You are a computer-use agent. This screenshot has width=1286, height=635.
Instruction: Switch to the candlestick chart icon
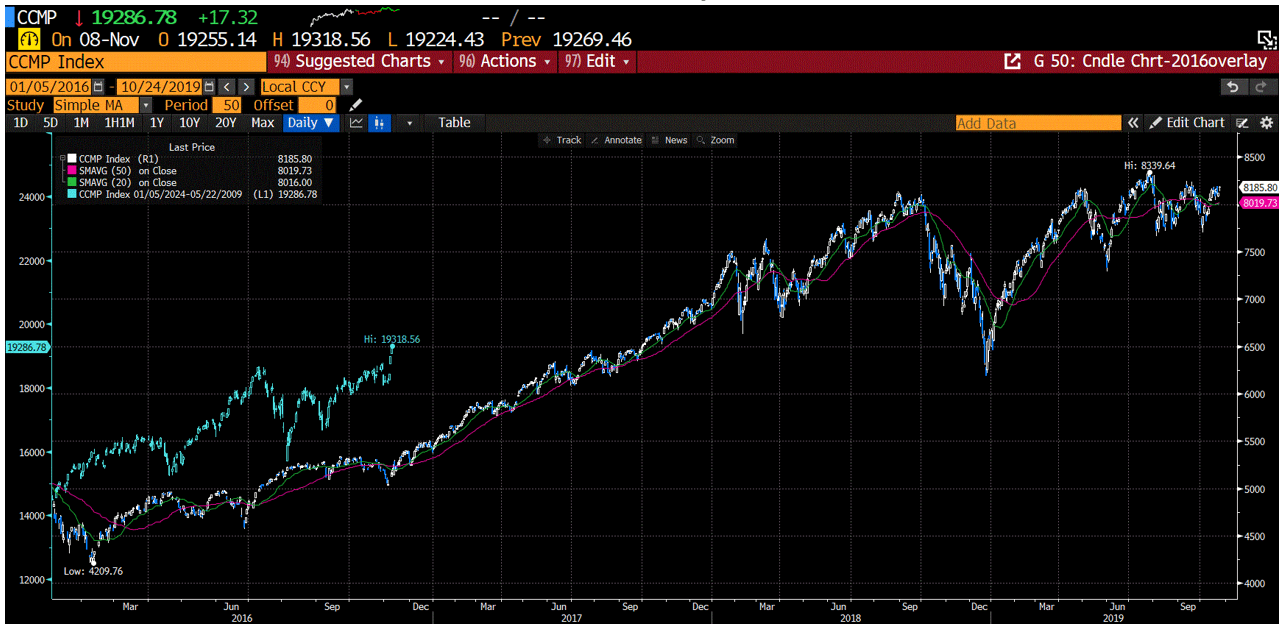pos(378,122)
